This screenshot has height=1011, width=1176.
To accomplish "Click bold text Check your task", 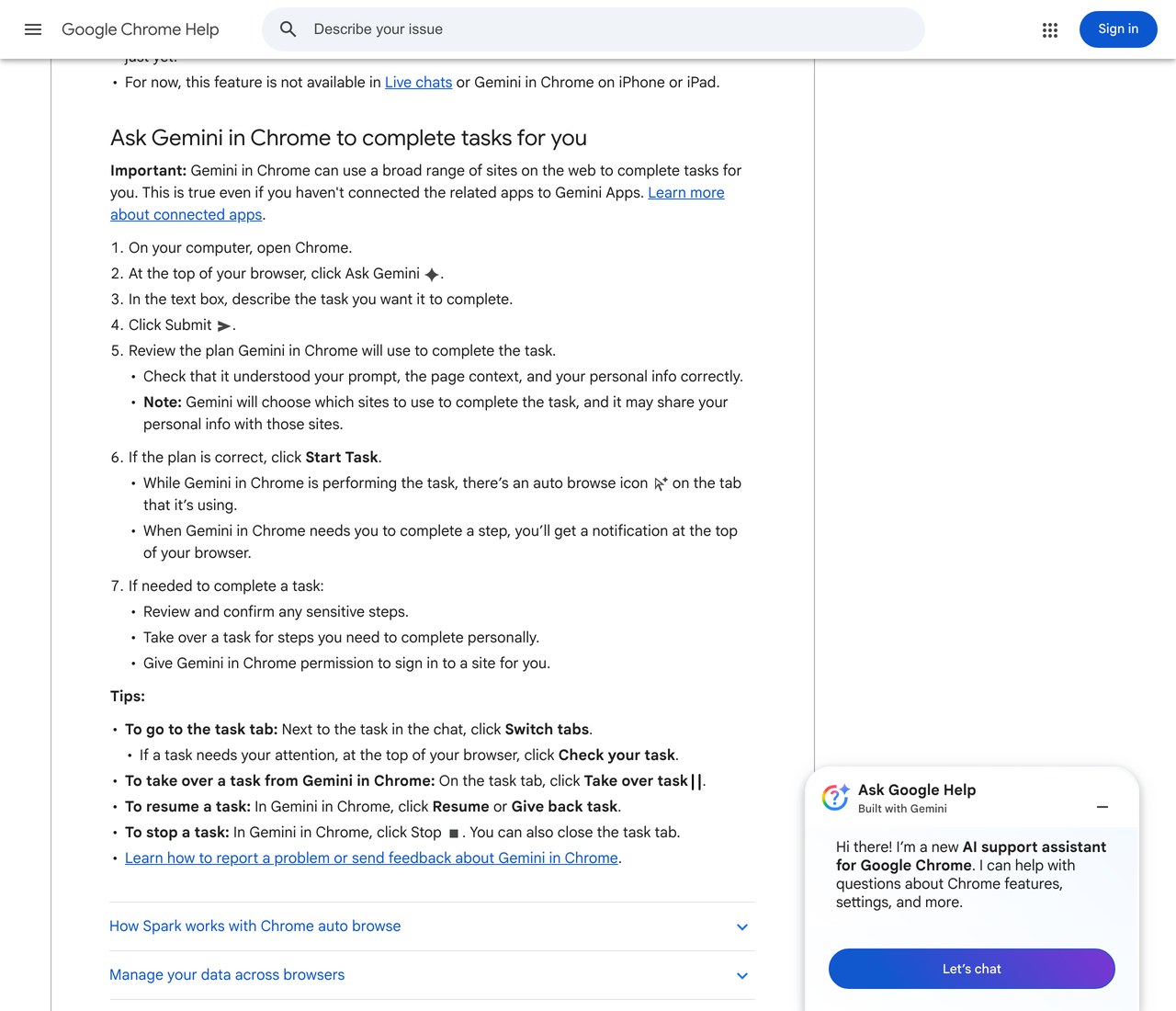I will tap(616, 755).
